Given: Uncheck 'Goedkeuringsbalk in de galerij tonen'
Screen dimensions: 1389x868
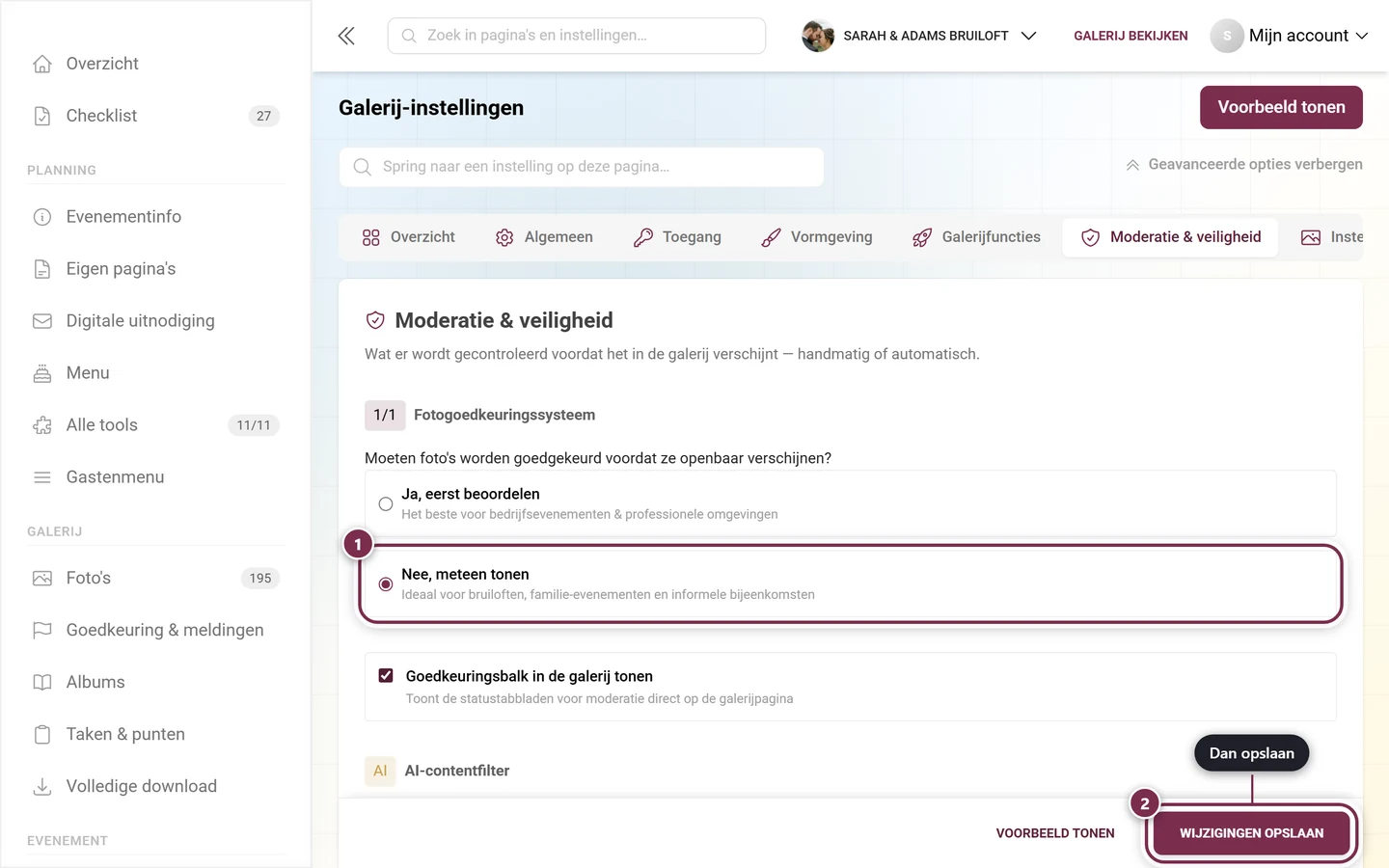Looking at the screenshot, I should (386, 676).
